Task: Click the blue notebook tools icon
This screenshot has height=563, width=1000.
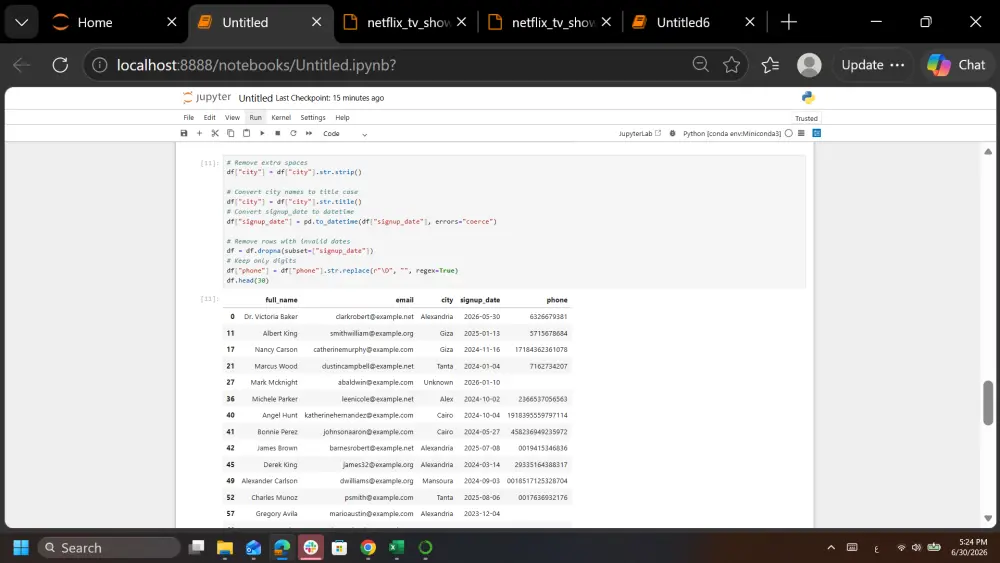Action: (x=816, y=133)
